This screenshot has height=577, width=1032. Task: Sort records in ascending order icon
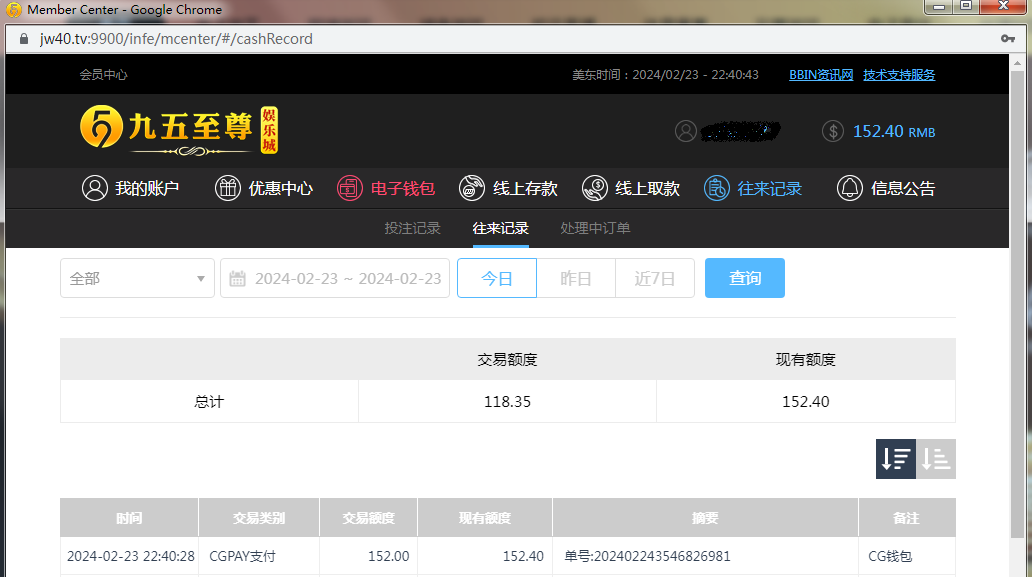936,459
